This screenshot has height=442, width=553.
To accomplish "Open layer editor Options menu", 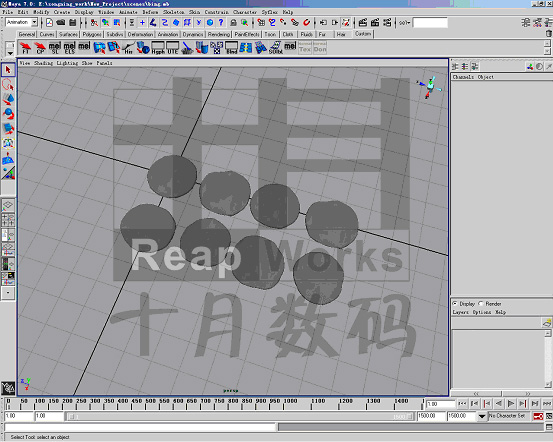I will [x=482, y=312].
